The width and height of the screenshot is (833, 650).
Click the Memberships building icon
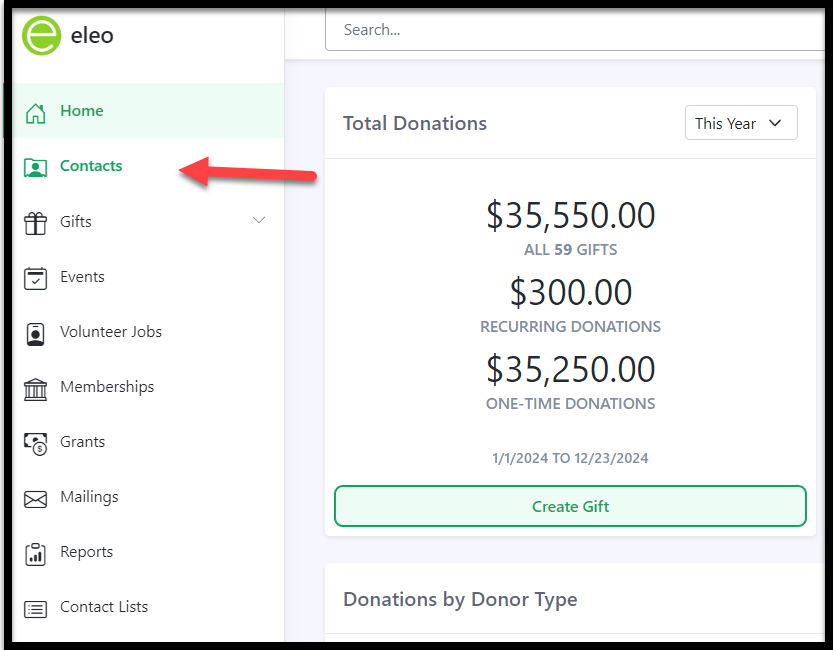pyautogui.click(x=36, y=389)
